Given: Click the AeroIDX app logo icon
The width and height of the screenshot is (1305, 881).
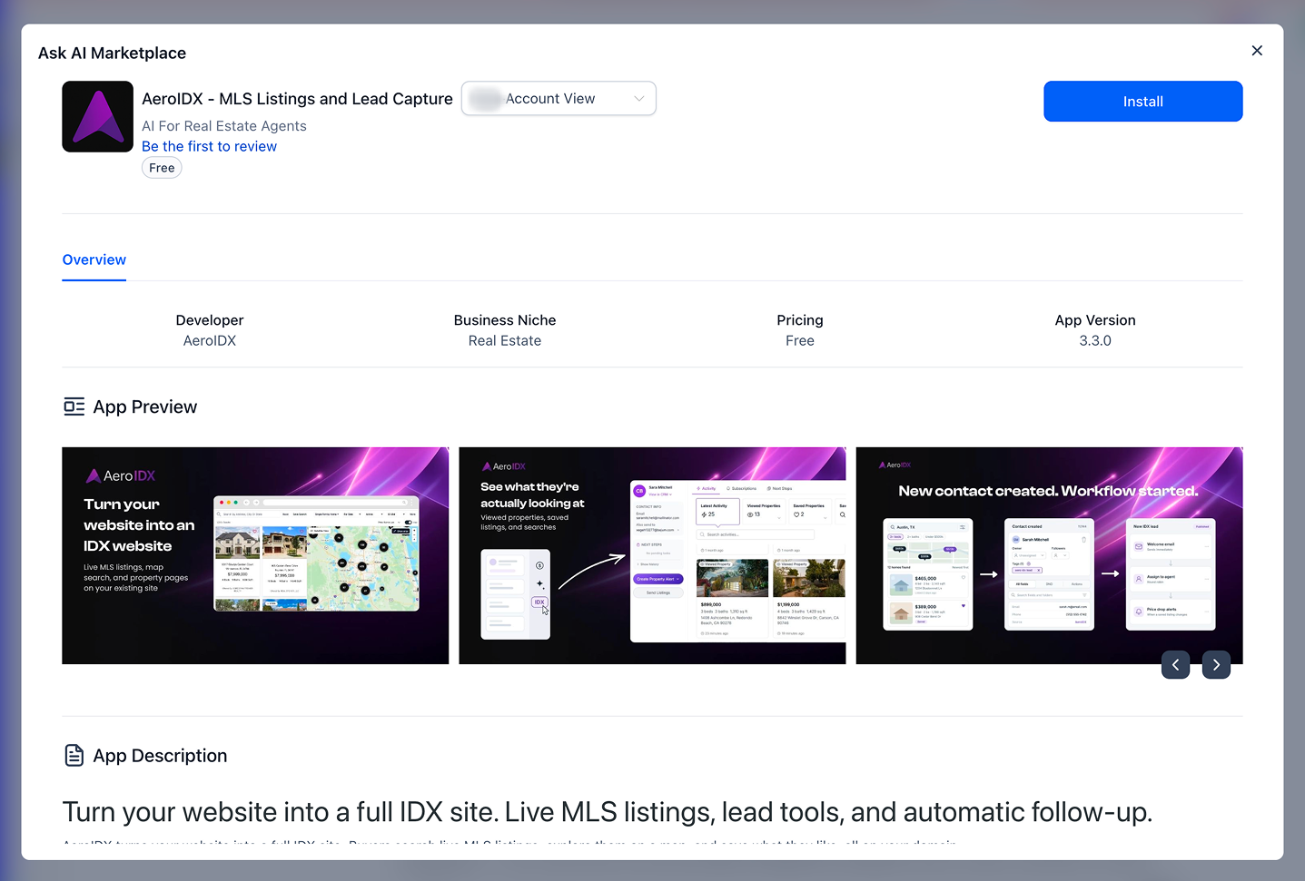Looking at the screenshot, I should (98, 117).
